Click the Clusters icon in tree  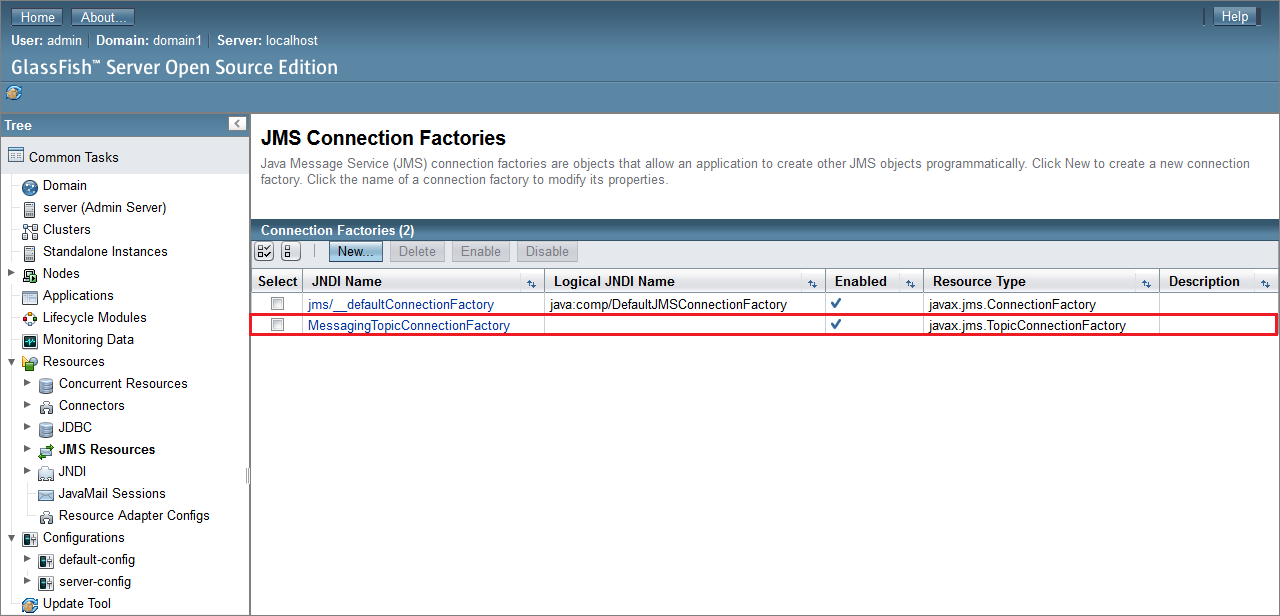(30, 230)
